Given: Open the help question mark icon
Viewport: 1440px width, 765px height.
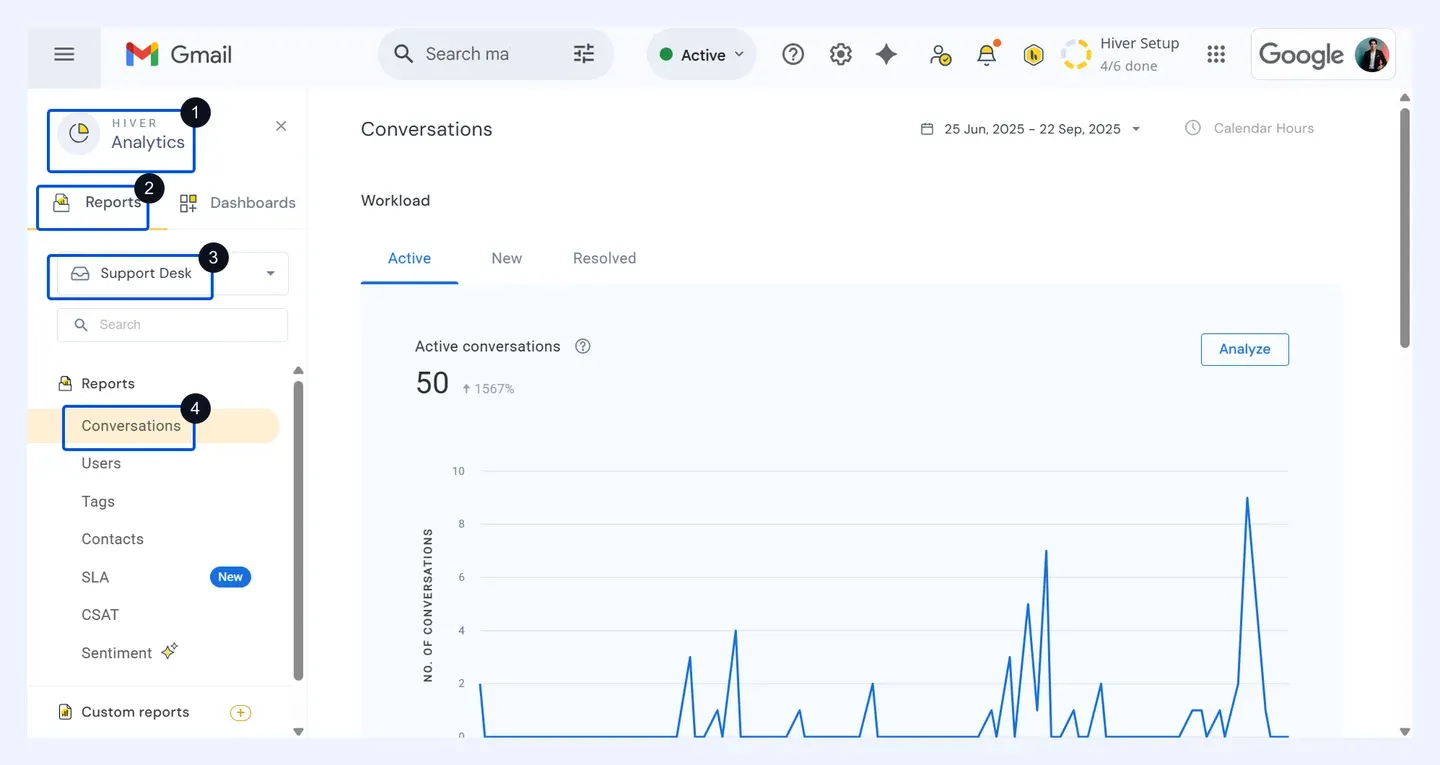Looking at the screenshot, I should pos(793,55).
